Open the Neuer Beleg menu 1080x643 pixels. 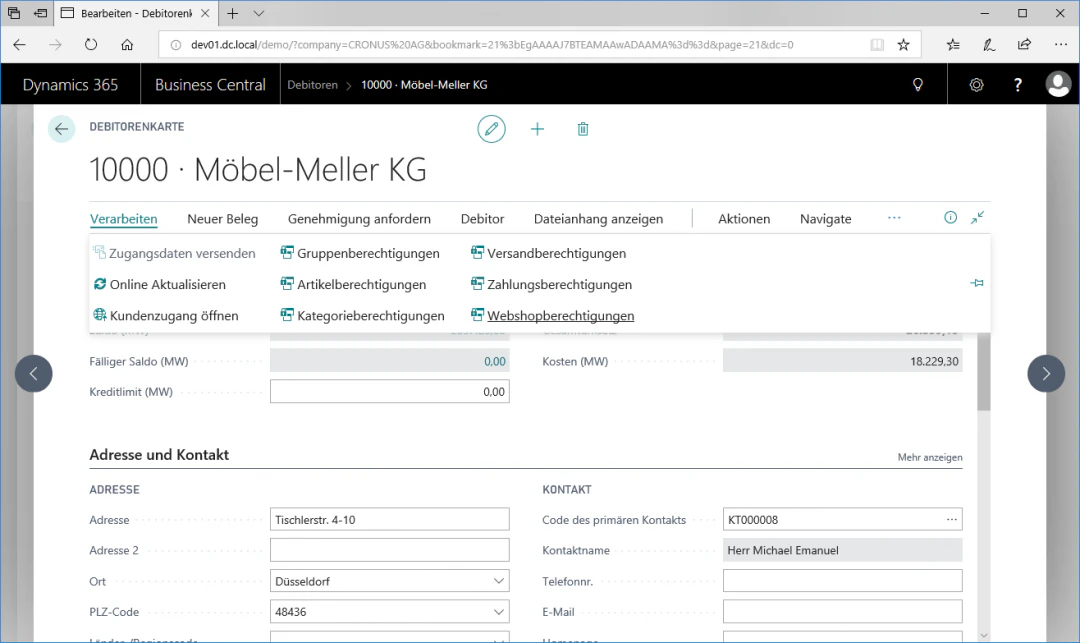coord(222,219)
